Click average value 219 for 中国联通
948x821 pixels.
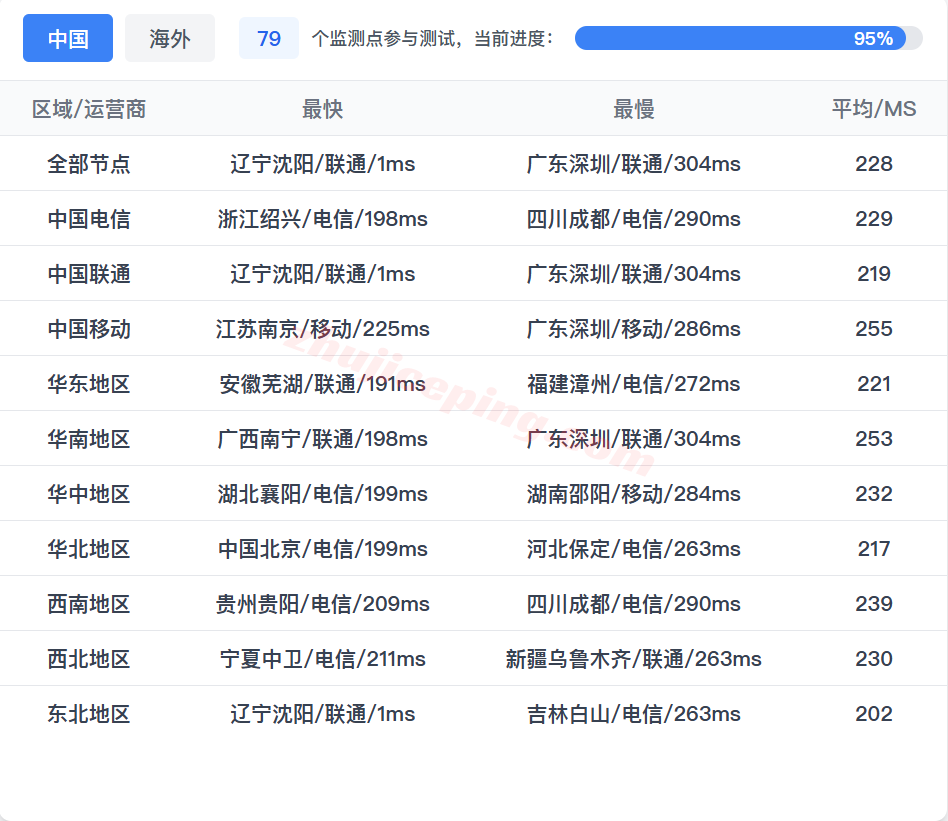874,274
